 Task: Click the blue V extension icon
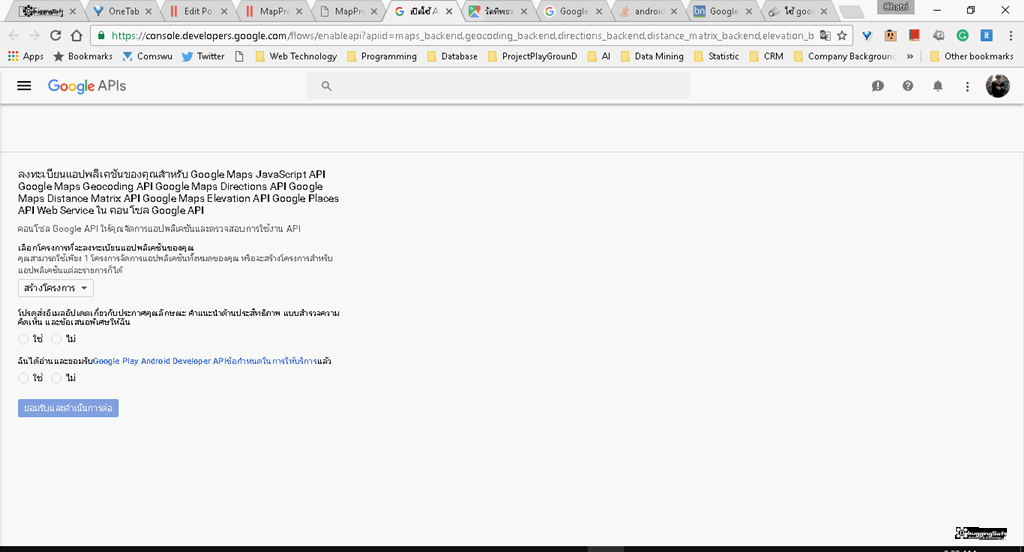[867, 35]
